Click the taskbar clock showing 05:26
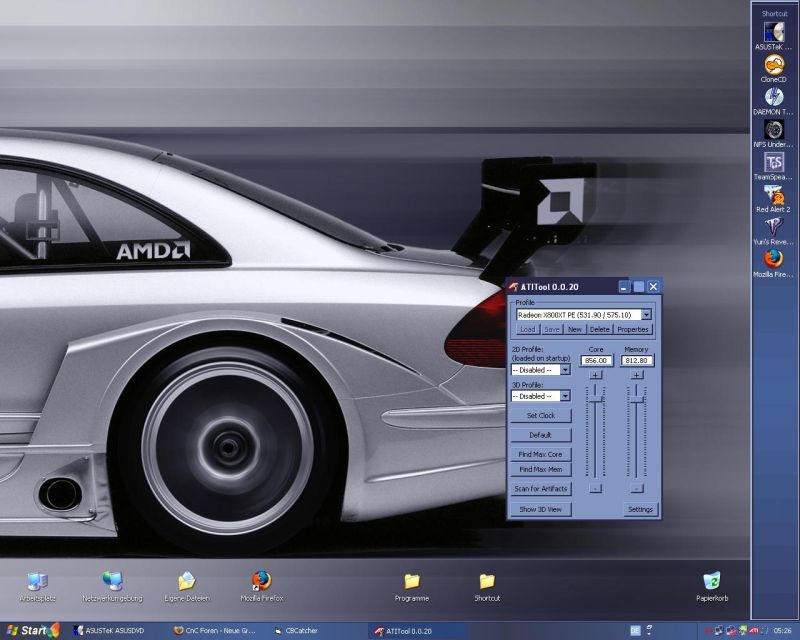This screenshot has height=640, width=800. 782,631
